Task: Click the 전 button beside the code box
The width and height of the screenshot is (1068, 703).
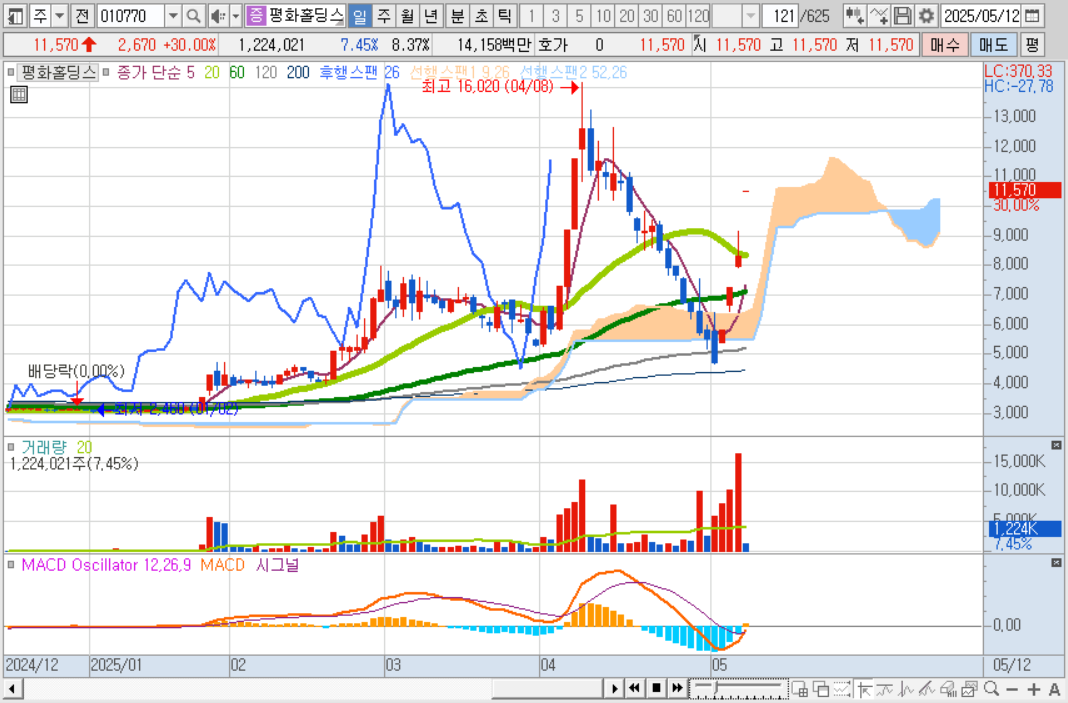Action: (x=82, y=15)
